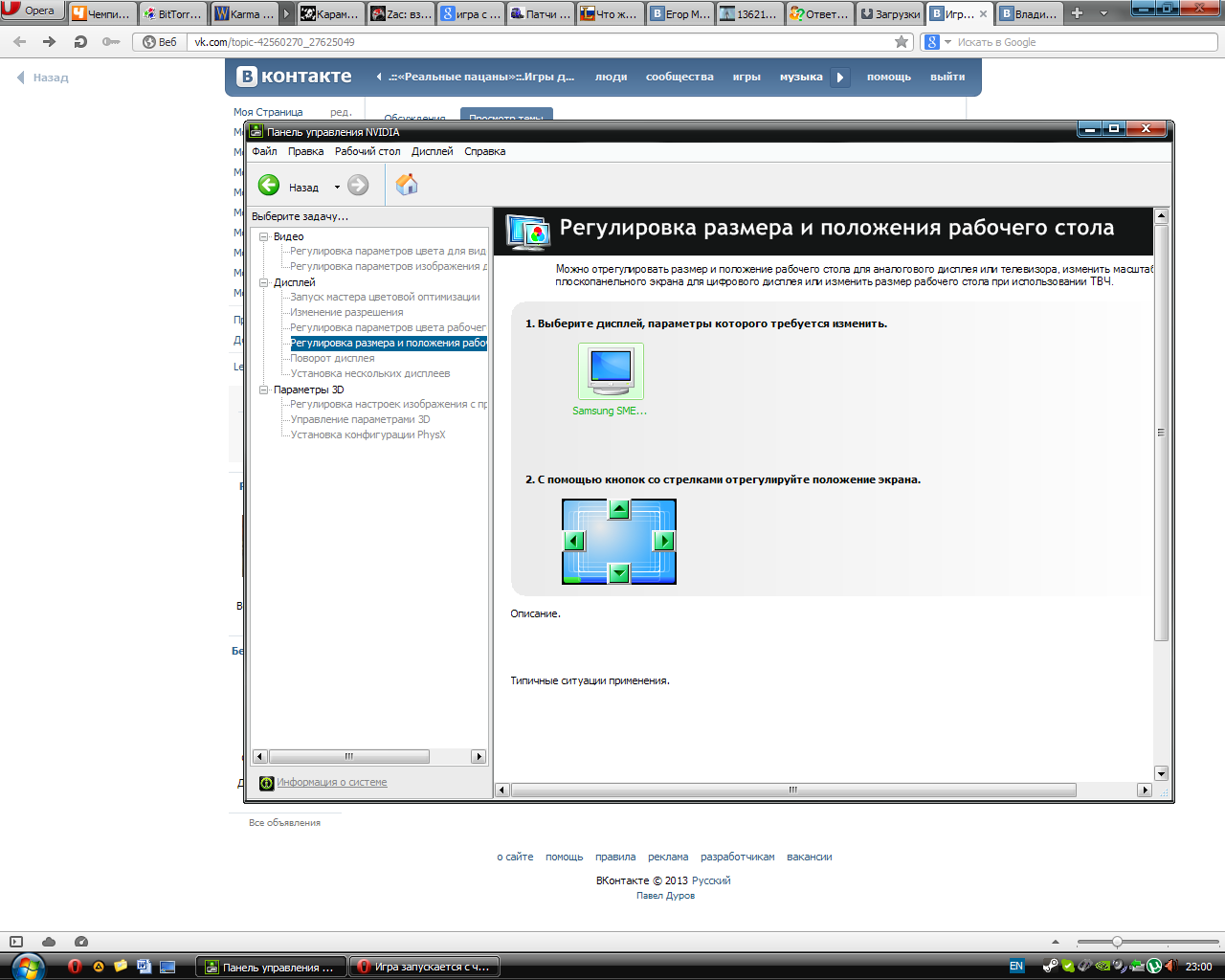Move screen position left with green arrow
This screenshot has height=980, width=1225.
(574, 541)
